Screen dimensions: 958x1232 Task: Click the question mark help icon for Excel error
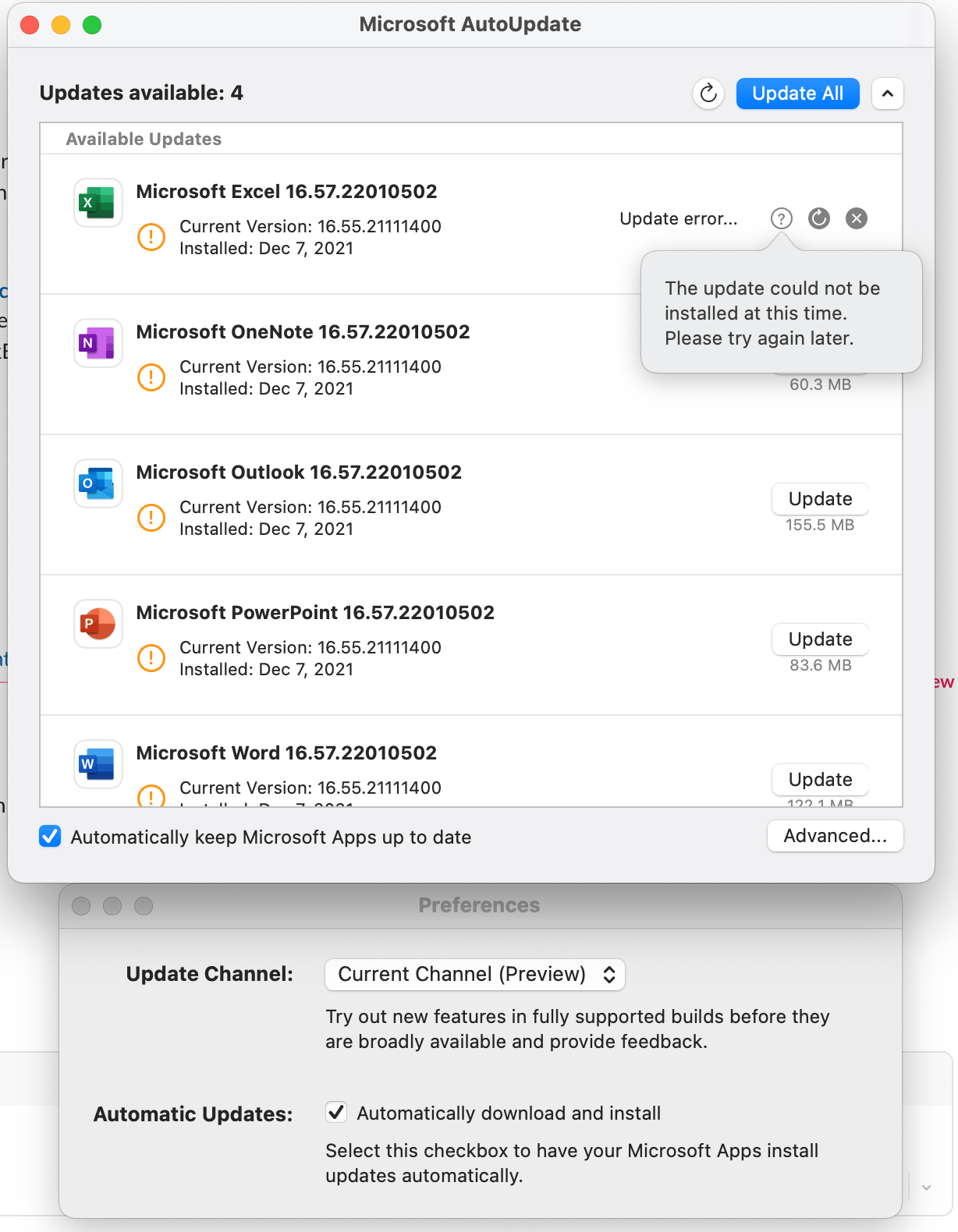tap(781, 218)
